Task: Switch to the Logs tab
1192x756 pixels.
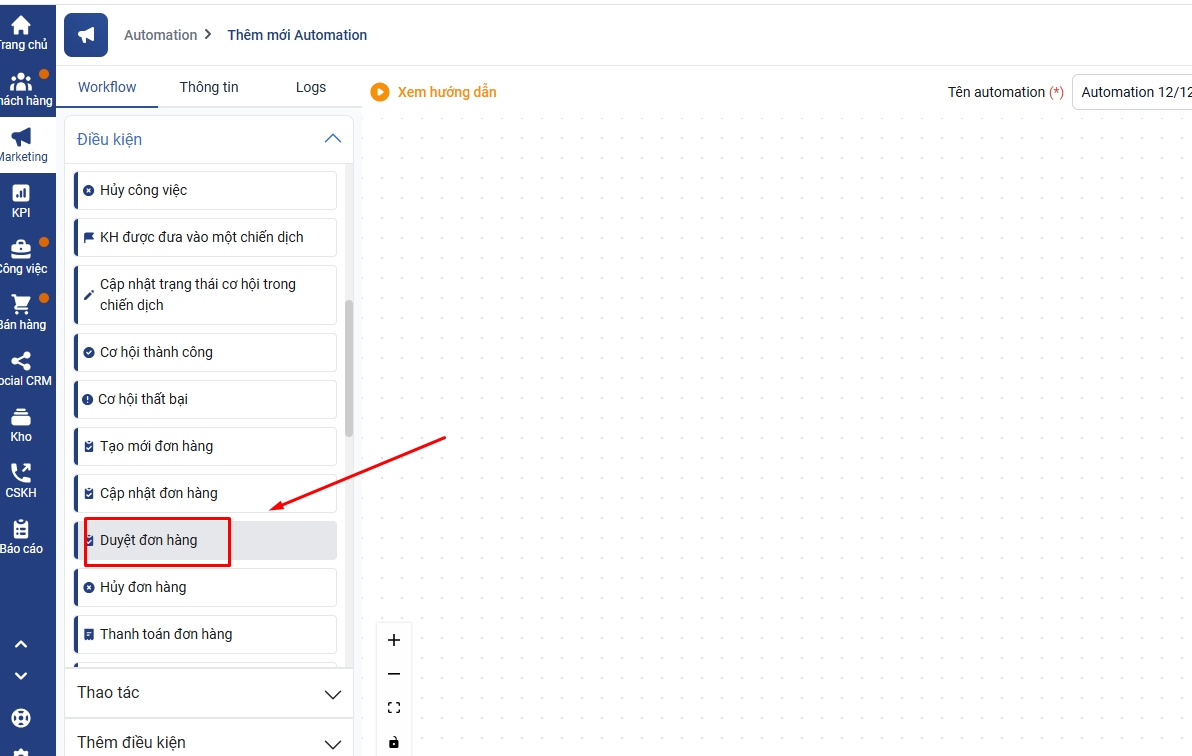Action: (311, 87)
